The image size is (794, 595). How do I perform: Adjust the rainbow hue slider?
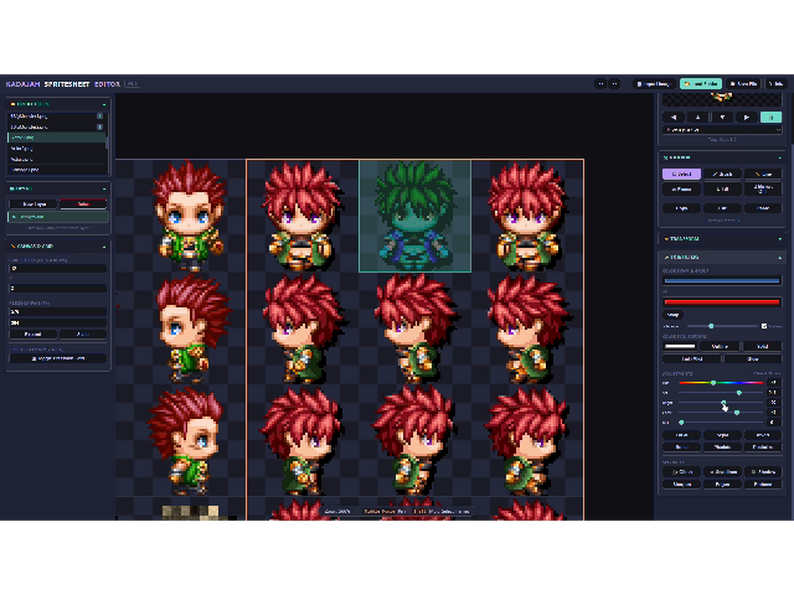[x=721, y=383]
